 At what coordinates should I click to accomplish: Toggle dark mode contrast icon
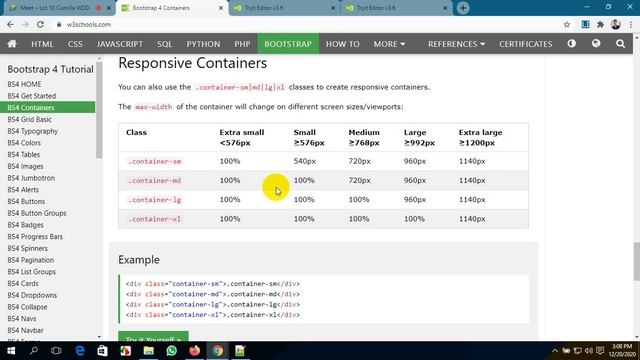point(571,43)
